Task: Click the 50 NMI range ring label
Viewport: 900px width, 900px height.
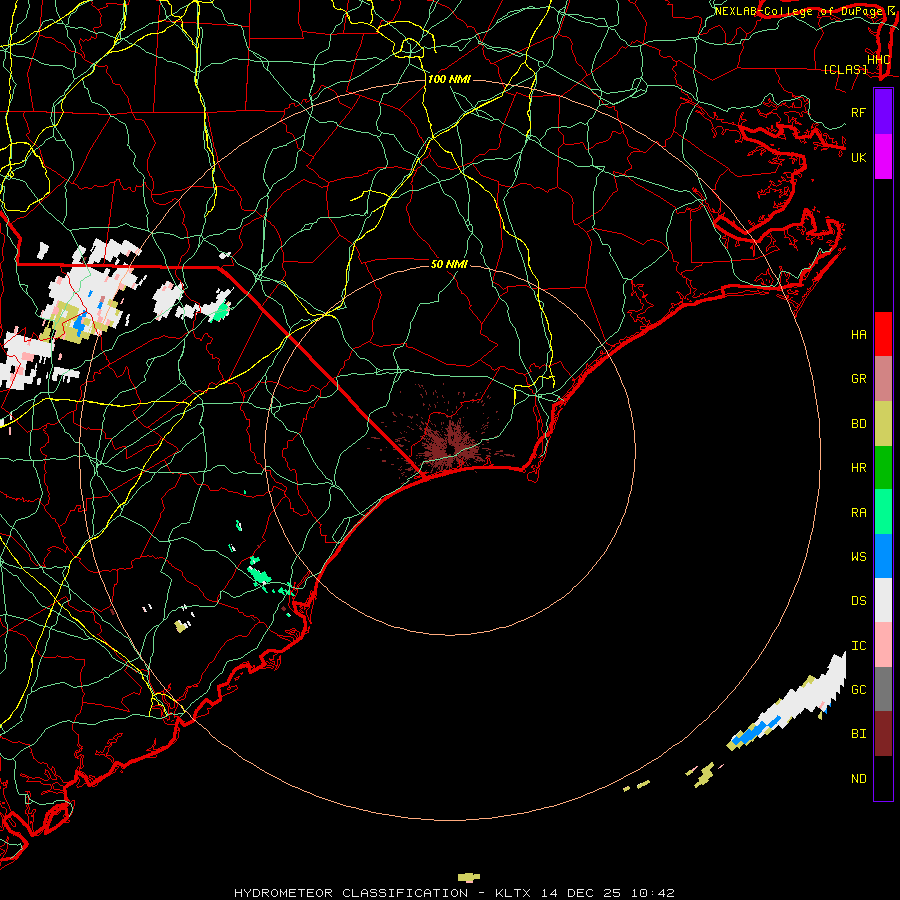Action: (x=449, y=264)
